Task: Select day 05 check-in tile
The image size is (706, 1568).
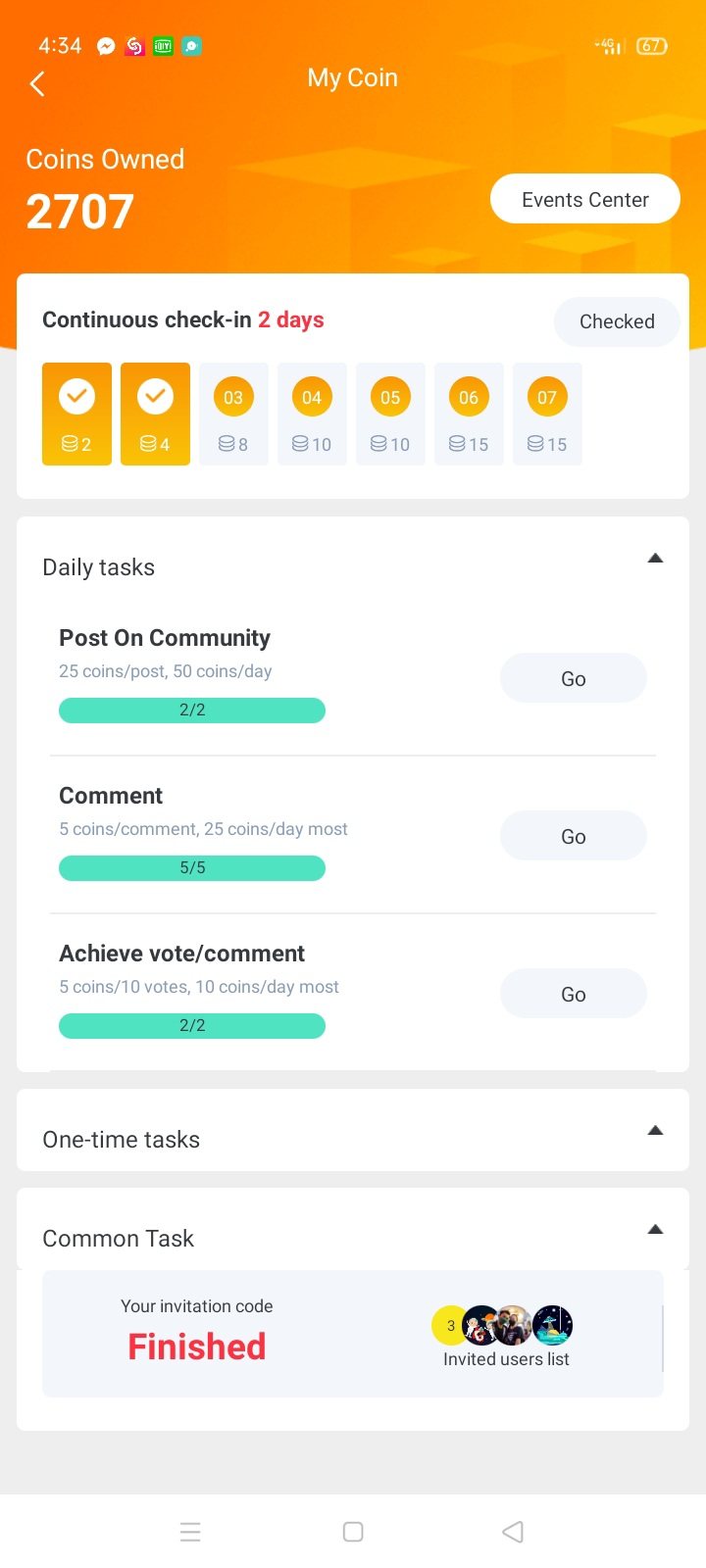Action: (390, 414)
